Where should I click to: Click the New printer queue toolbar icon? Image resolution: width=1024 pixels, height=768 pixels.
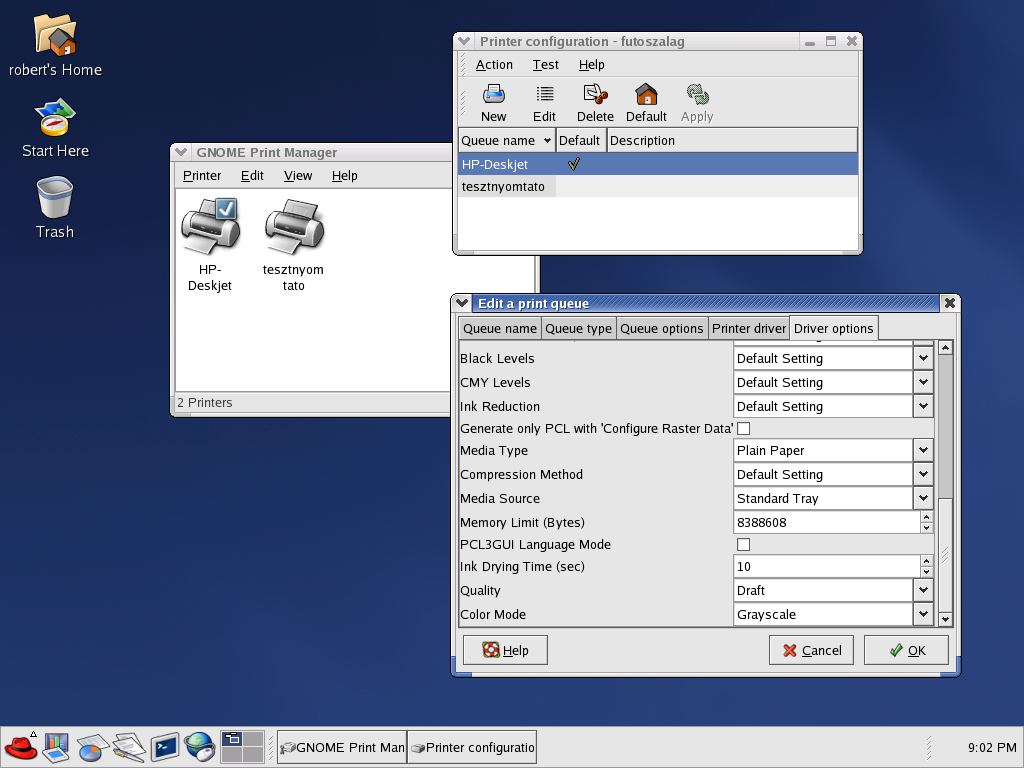click(x=494, y=103)
